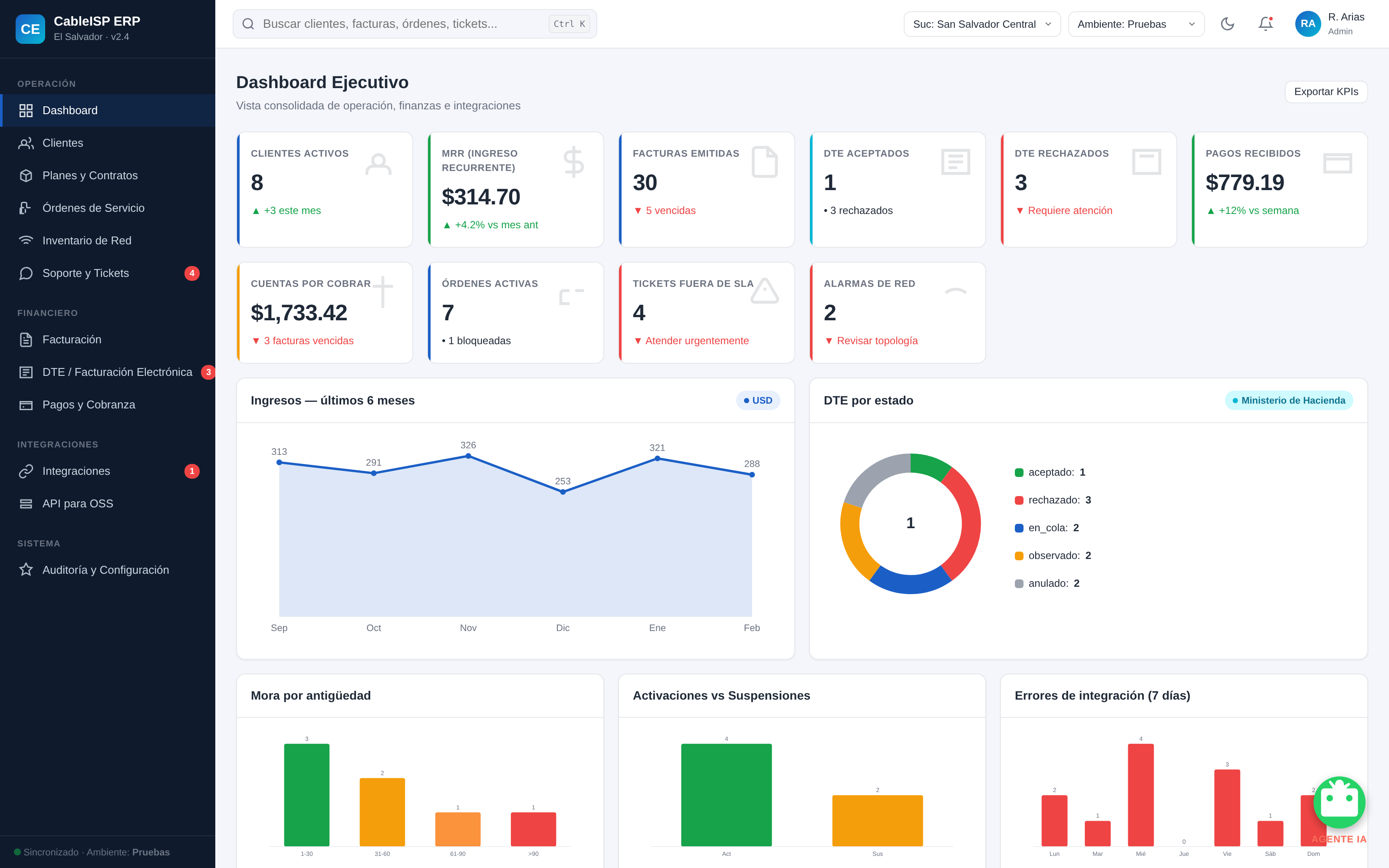The width and height of the screenshot is (1389, 868).
Task: Open notifications bell
Action: 1266,23
